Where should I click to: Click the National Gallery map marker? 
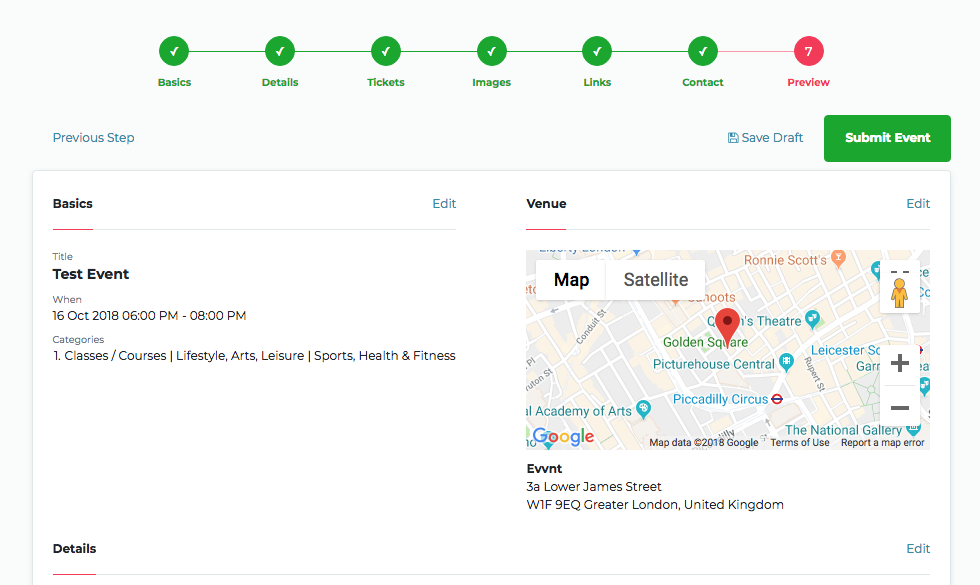pyautogui.click(x=913, y=429)
